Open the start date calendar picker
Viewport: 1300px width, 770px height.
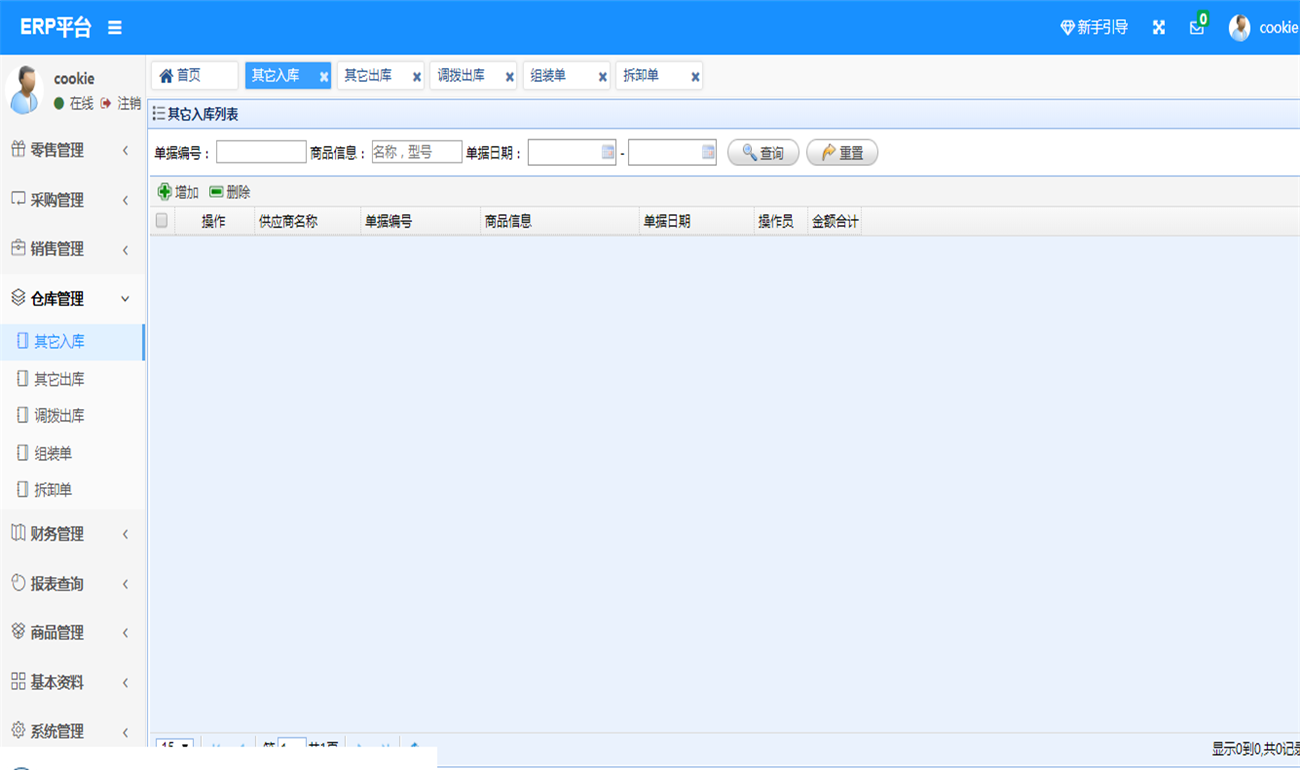point(608,152)
